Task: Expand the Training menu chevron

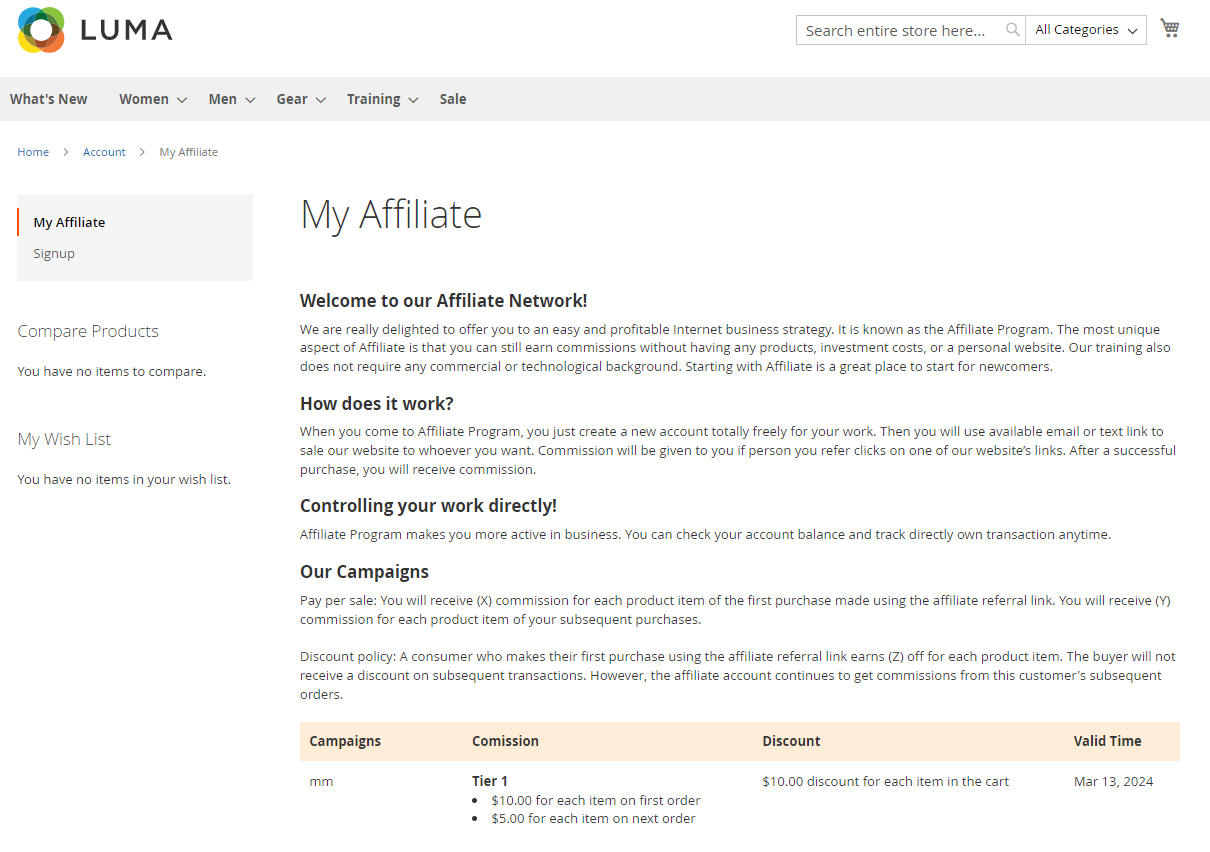Action: (x=414, y=100)
